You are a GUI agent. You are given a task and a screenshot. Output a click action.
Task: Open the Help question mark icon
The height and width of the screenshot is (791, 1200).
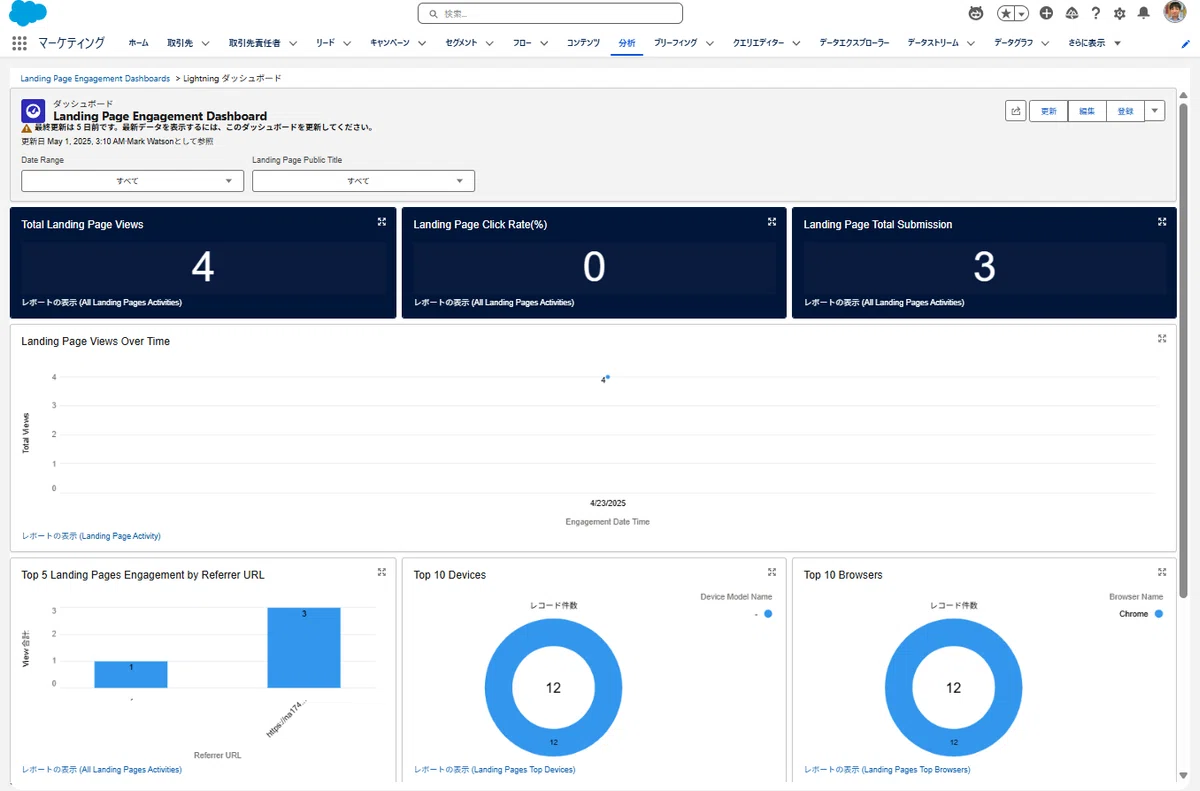point(1096,13)
